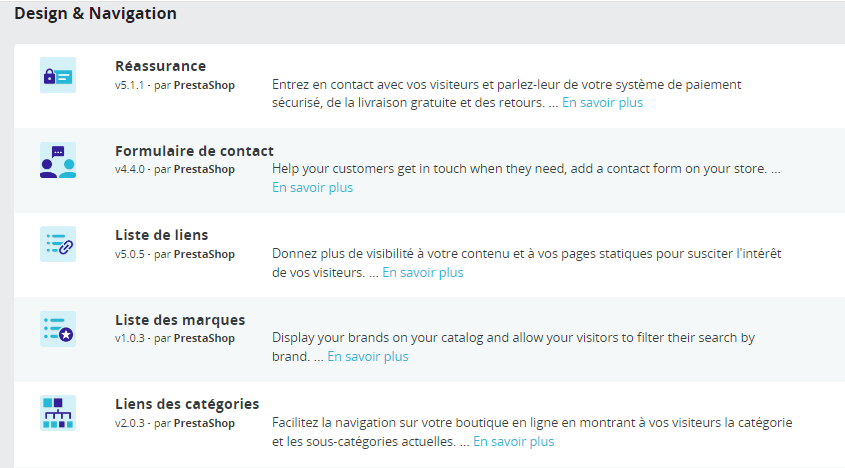The image size is (845, 468).
Task: Open 'En savoir plus' for Liste des marques
Action: pyautogui.click(x=368, y=356)
